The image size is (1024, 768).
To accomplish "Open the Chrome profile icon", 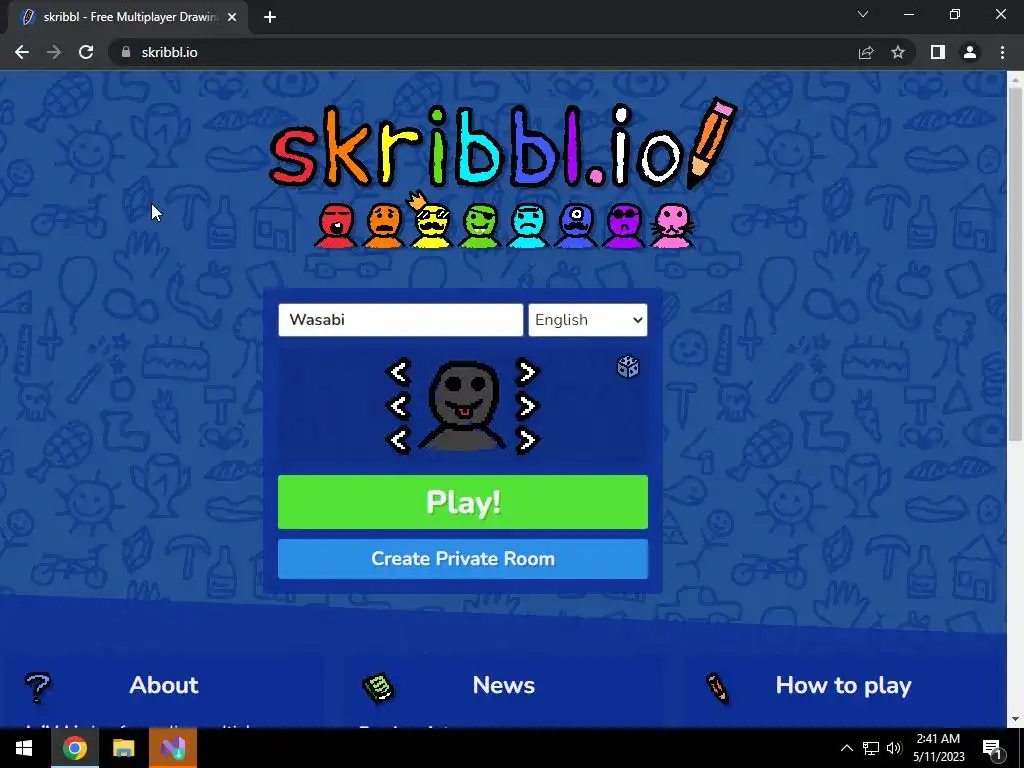I will click(970, 52).
